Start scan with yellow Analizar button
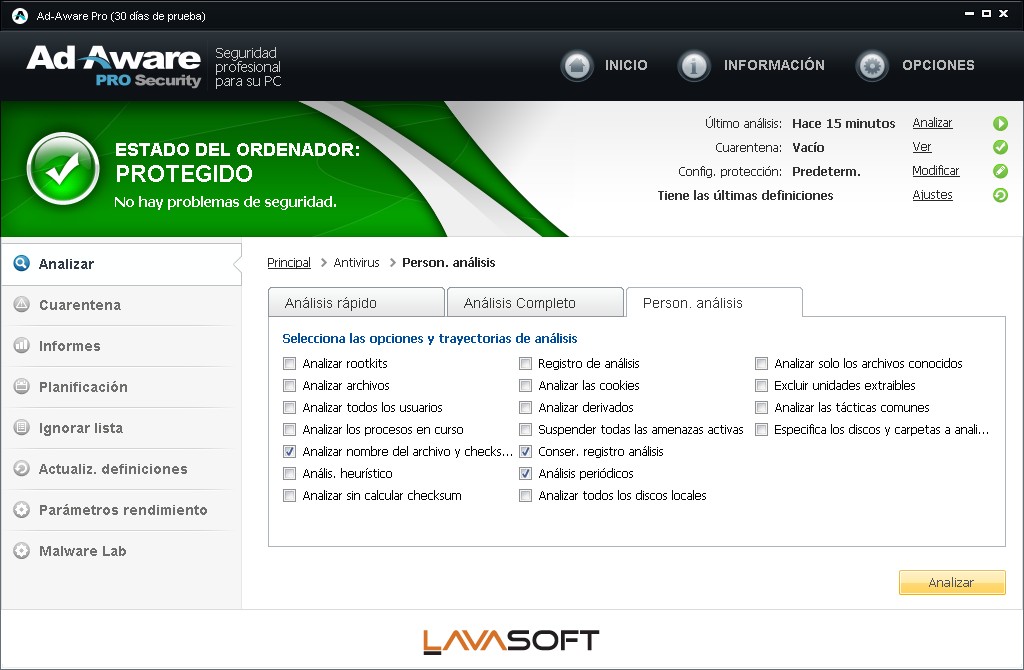The height and width of the screenshot is (670, 1024). pos(952,582)
